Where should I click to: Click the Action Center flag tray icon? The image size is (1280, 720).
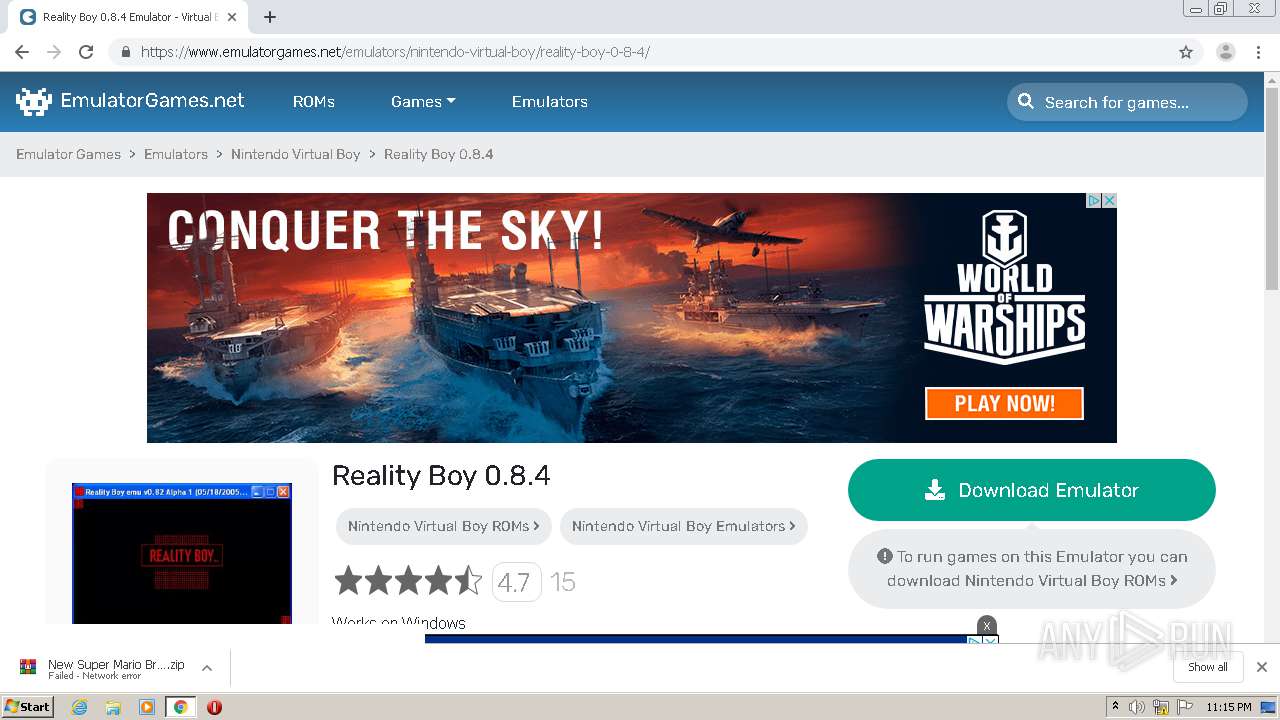pyautogui.click(x=1185, y=707)
